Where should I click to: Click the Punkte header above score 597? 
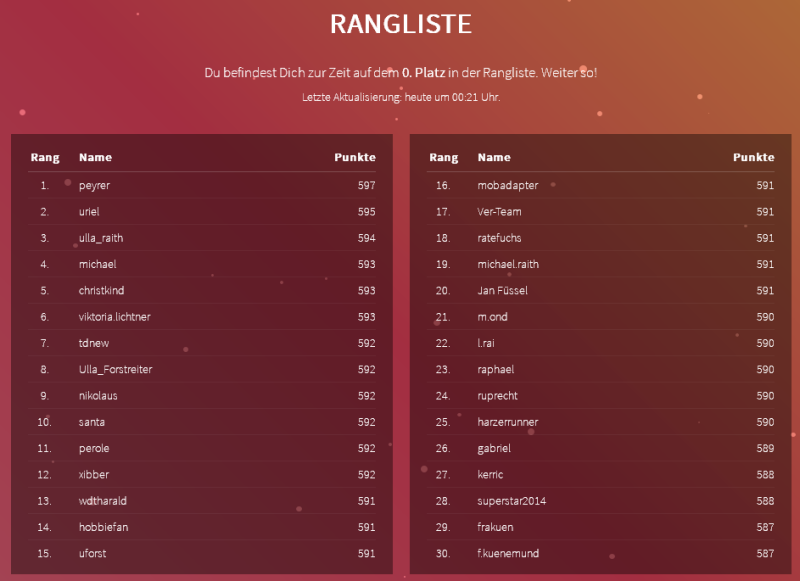[x=355, y=157]
